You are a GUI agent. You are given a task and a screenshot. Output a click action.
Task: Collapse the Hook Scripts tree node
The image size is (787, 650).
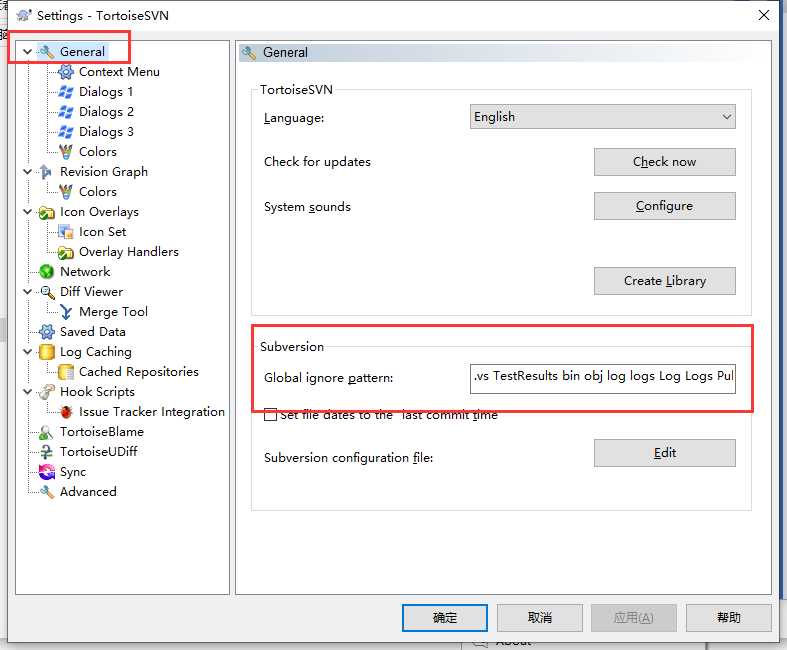[28, 392]
